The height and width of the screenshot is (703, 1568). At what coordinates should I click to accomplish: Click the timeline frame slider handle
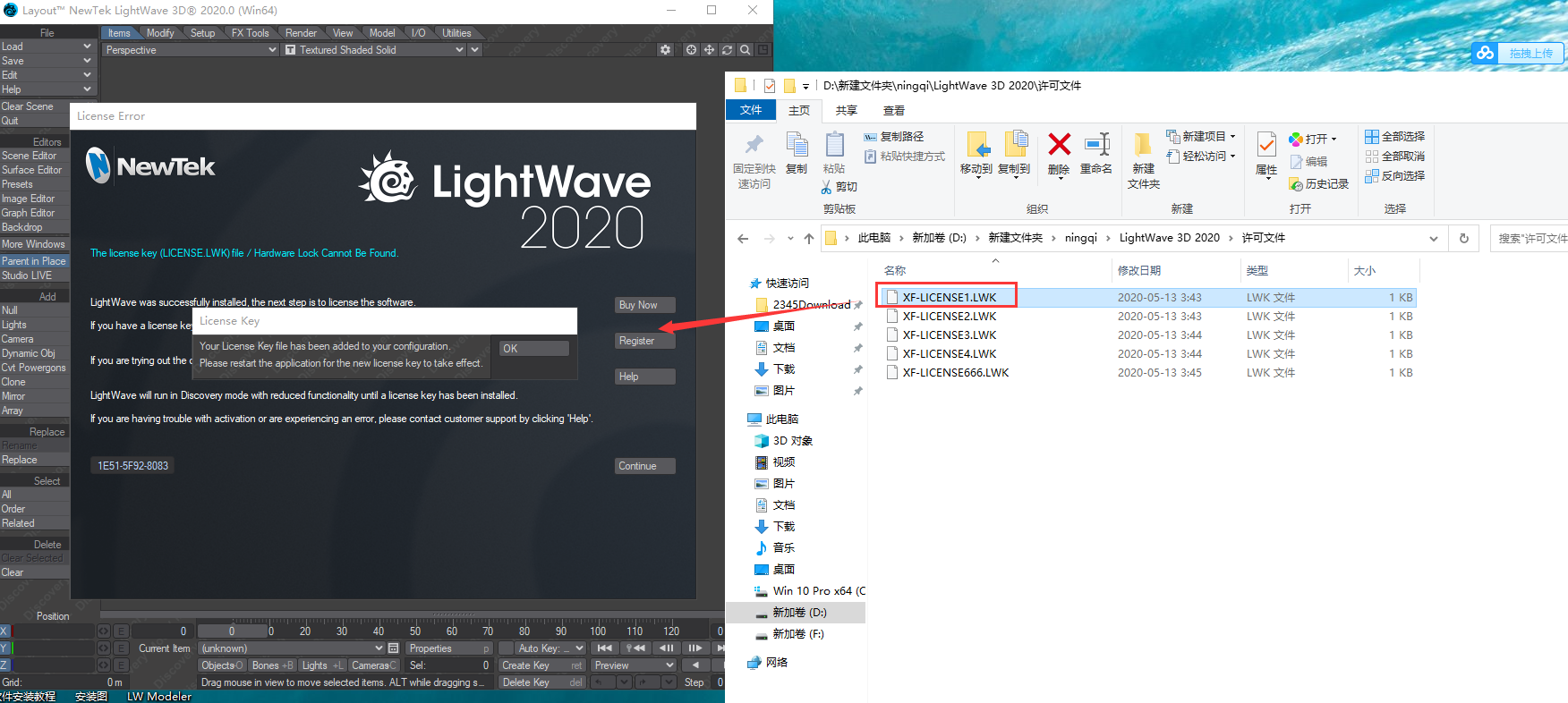tap(231, 631)
